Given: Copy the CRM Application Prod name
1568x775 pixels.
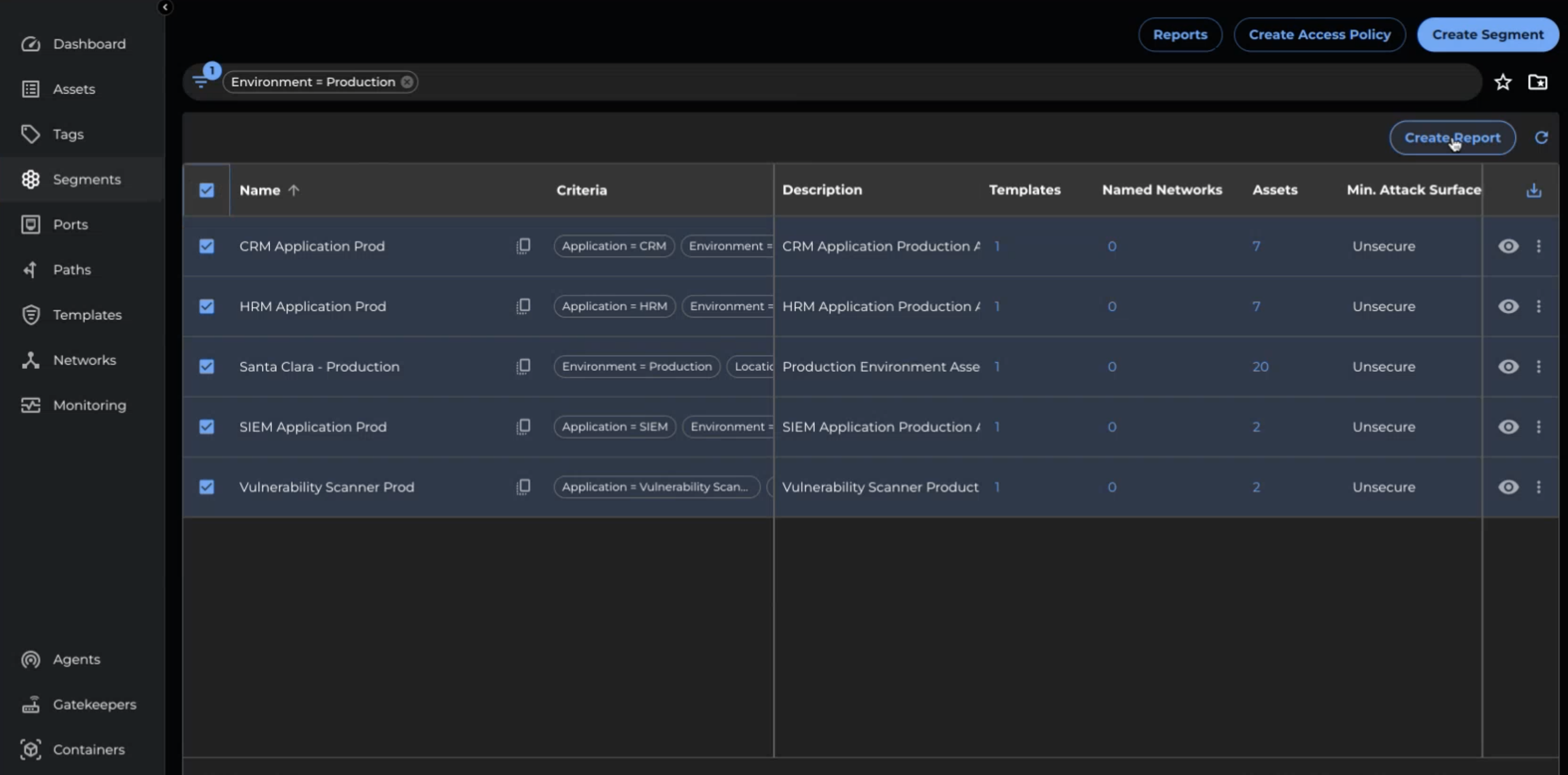Looking at the screenshot, I should (x=524, y=246).
